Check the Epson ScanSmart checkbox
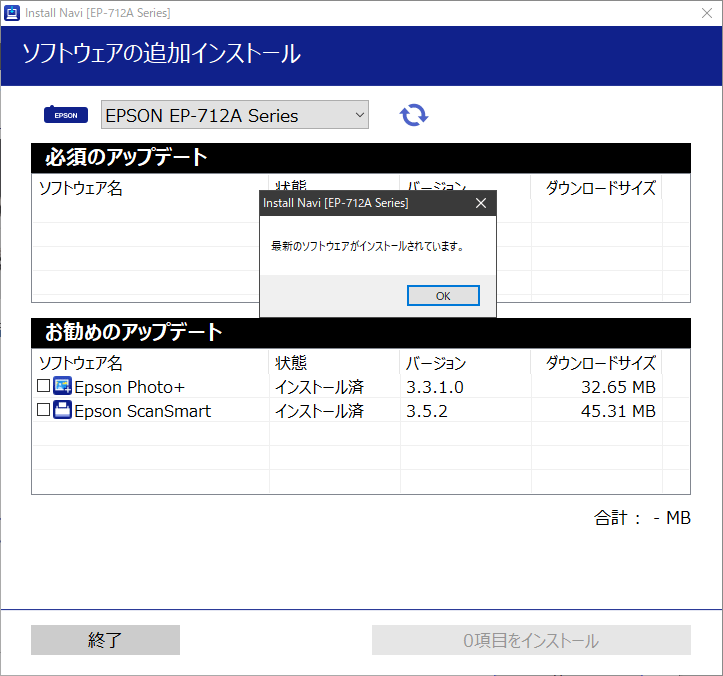The width and height of the screenshot is (723, 676). [43, 409]
